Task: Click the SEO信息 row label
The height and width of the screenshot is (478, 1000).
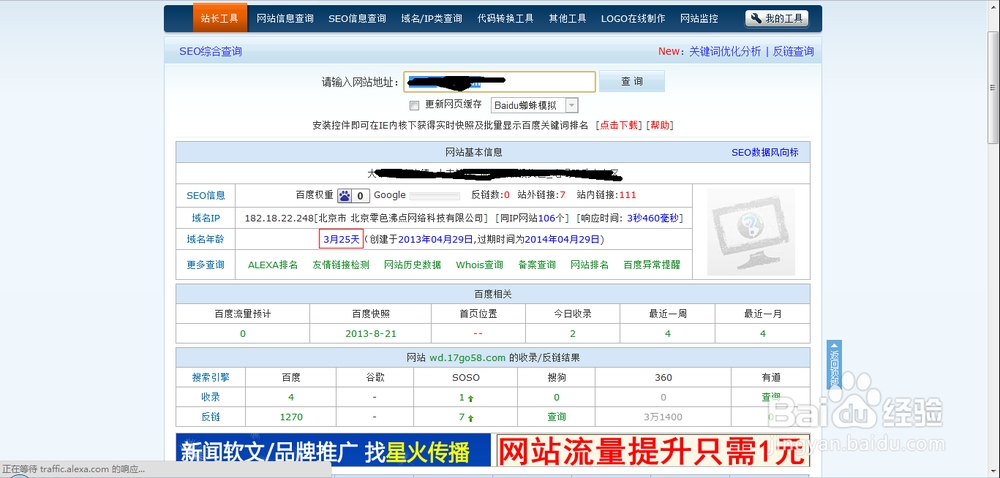Action: (206, 196)
